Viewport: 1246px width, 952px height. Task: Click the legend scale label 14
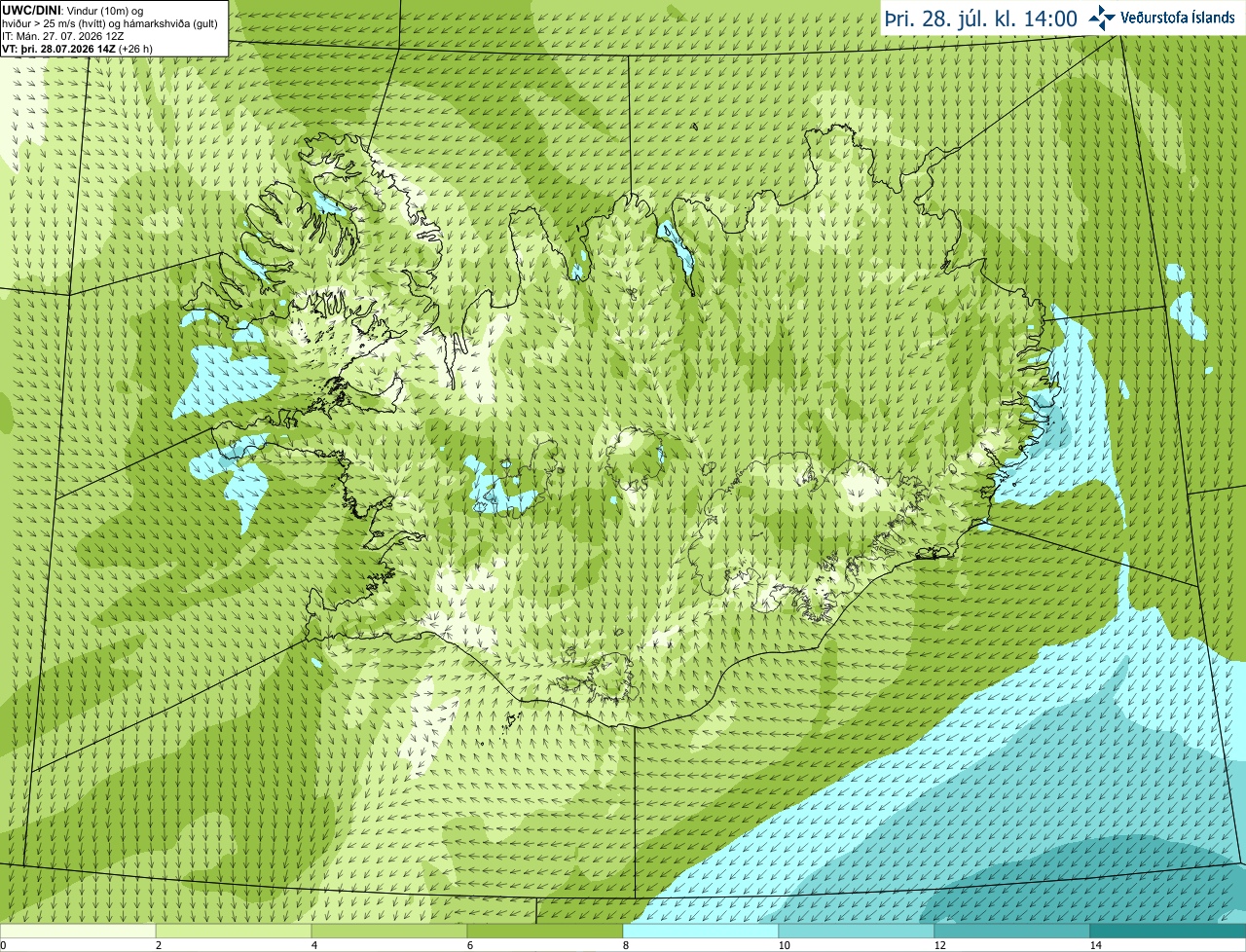pyautogui.click(x=1095, y=945)
